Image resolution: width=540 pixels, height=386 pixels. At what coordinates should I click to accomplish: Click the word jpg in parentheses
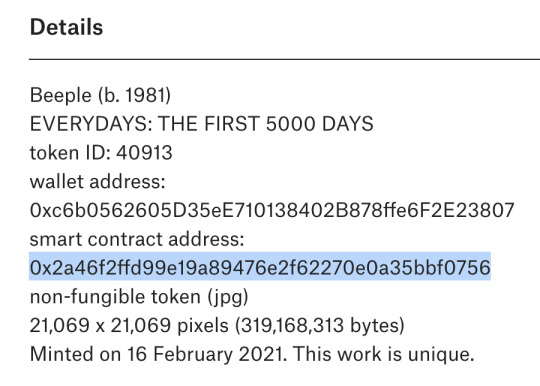click(228, 298)
